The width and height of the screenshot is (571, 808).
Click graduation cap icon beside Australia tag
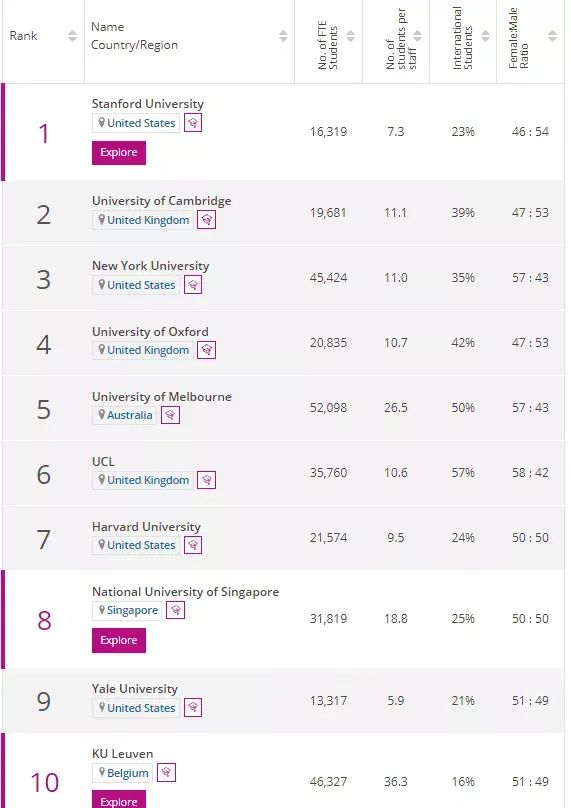[x=171, y=415]
